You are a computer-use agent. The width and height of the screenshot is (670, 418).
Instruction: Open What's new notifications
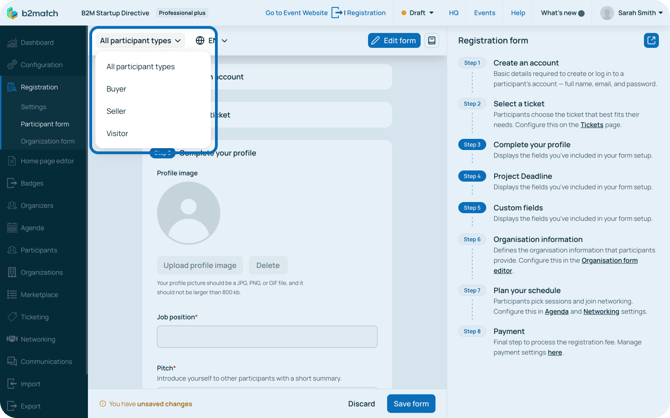pyautogui.click(x=562, y=13)
